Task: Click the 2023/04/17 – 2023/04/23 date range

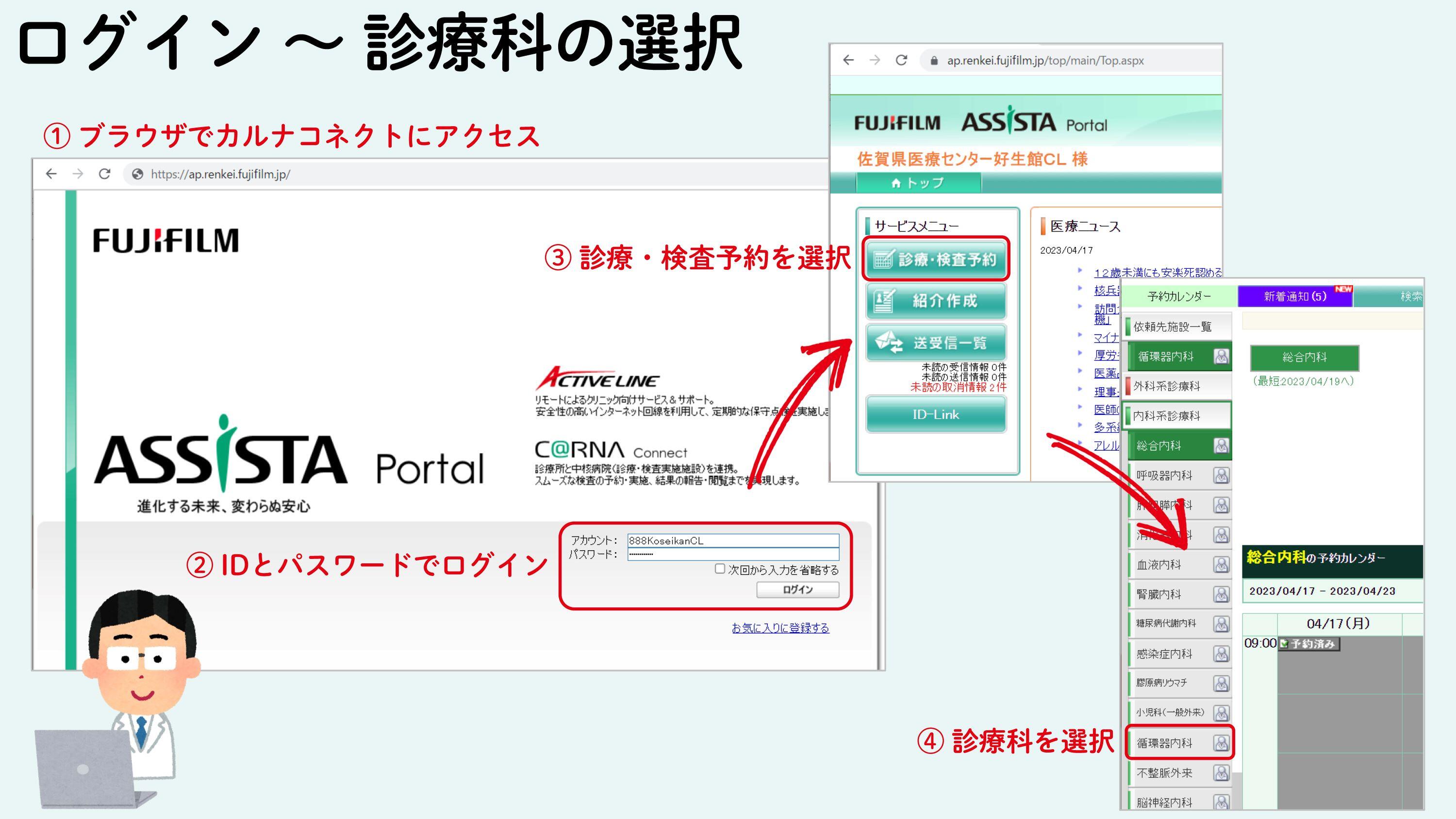Action: [1322, 591]
